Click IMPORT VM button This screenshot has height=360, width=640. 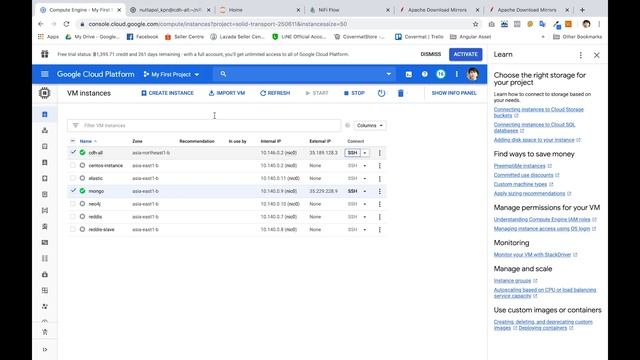(227, 93)
